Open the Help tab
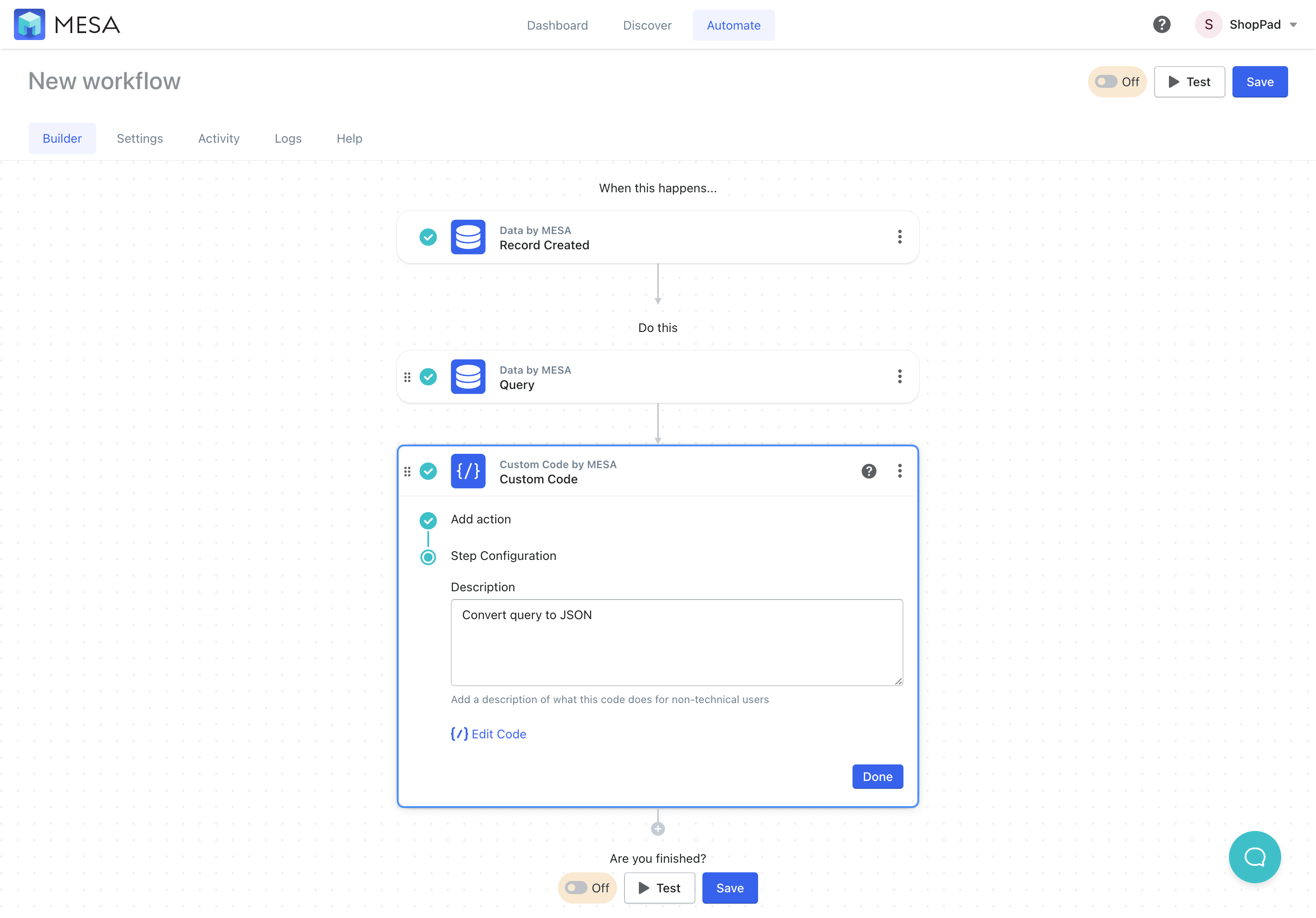 pyautogui.click(x=349, y=138)
